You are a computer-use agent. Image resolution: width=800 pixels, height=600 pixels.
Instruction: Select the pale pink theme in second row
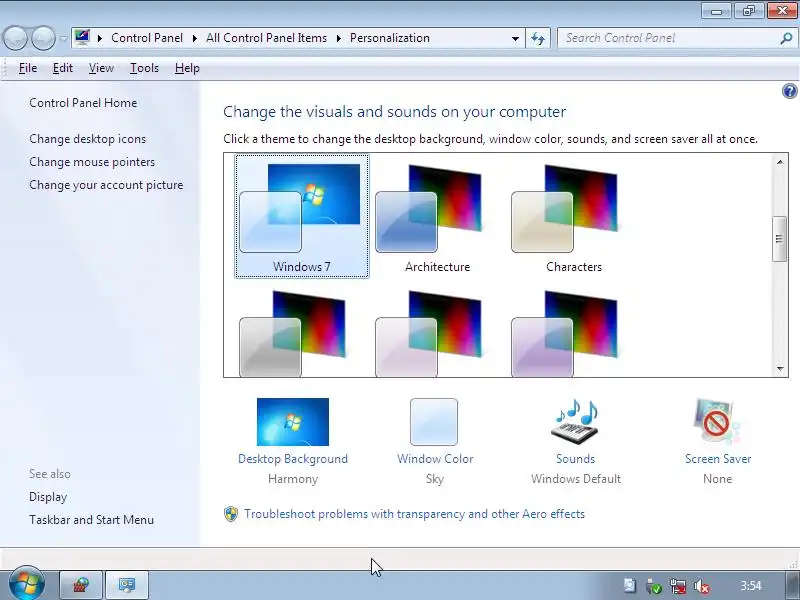coord(429,334)
